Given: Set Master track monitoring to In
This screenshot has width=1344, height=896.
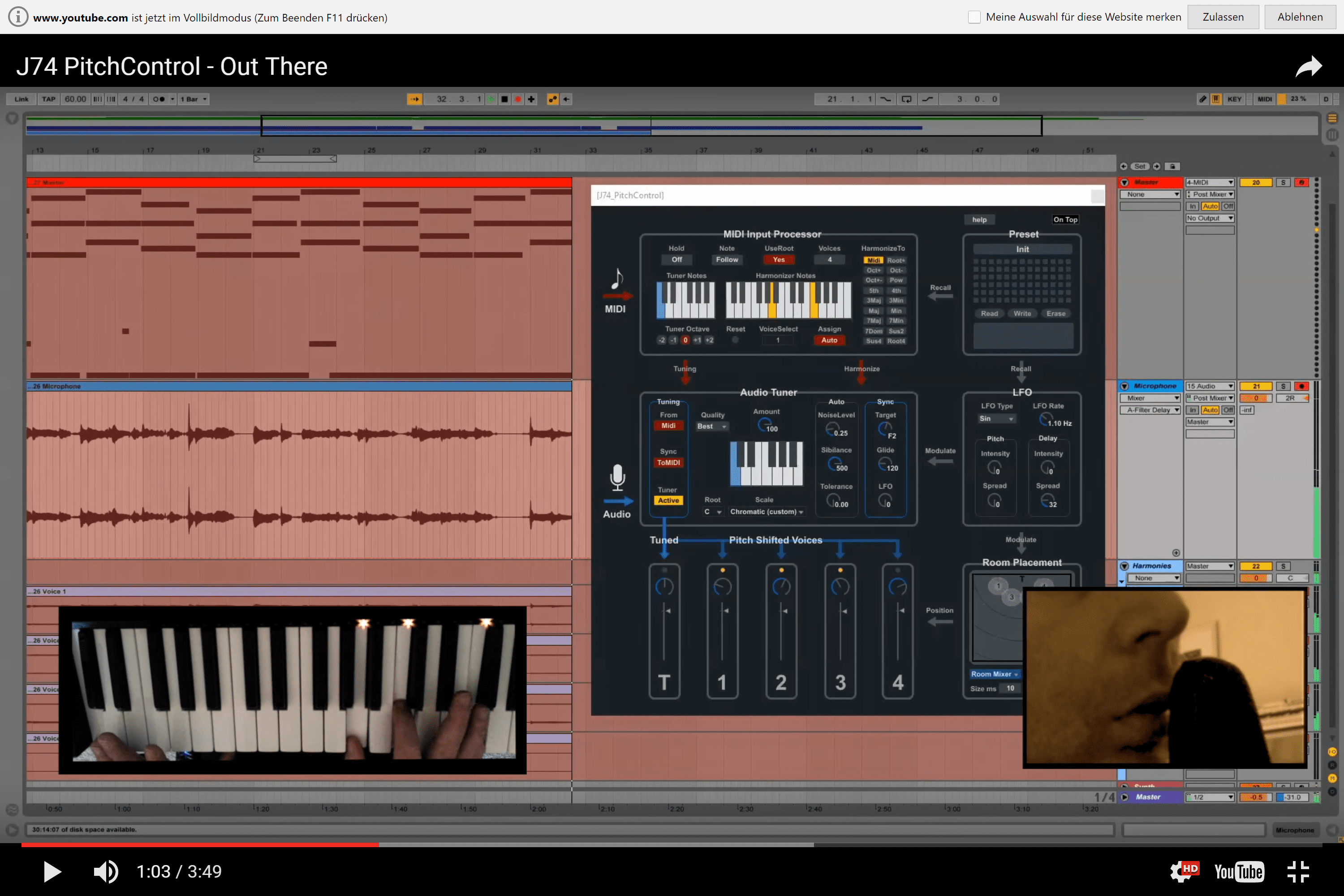Looking at the screenshot, I should coord(1193,206).
